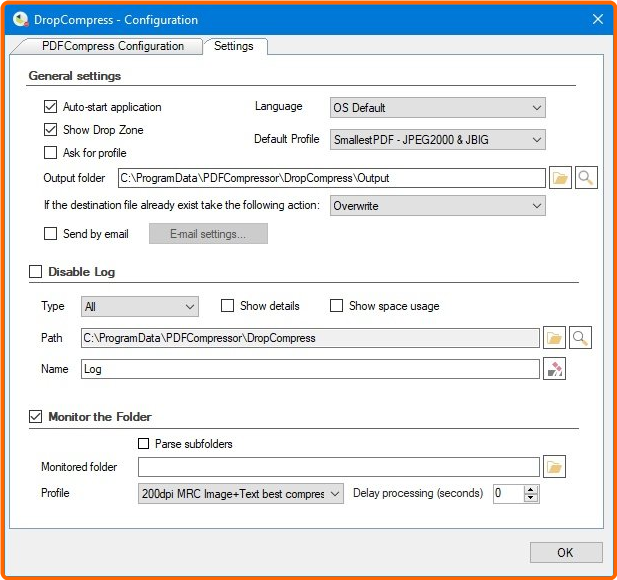Switch to PDFCompress Configuration tab
The height and width of the screenshot is (580, 617).
click(x=112, y=46)
